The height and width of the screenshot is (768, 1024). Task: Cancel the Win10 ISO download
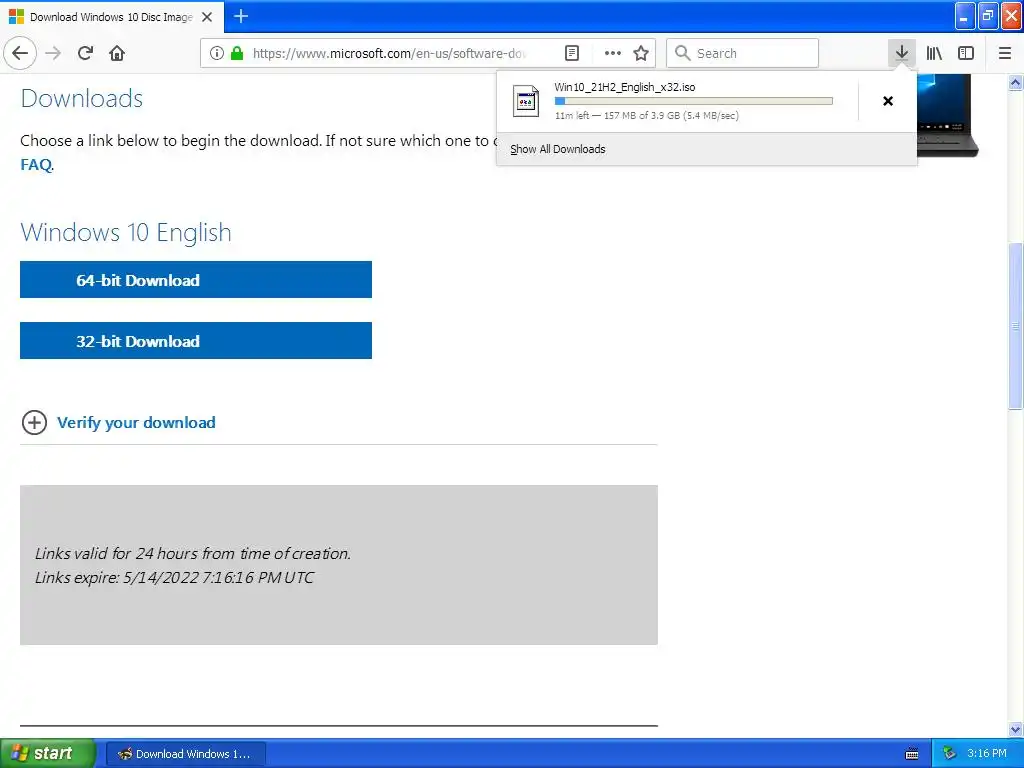click(888, 101)
